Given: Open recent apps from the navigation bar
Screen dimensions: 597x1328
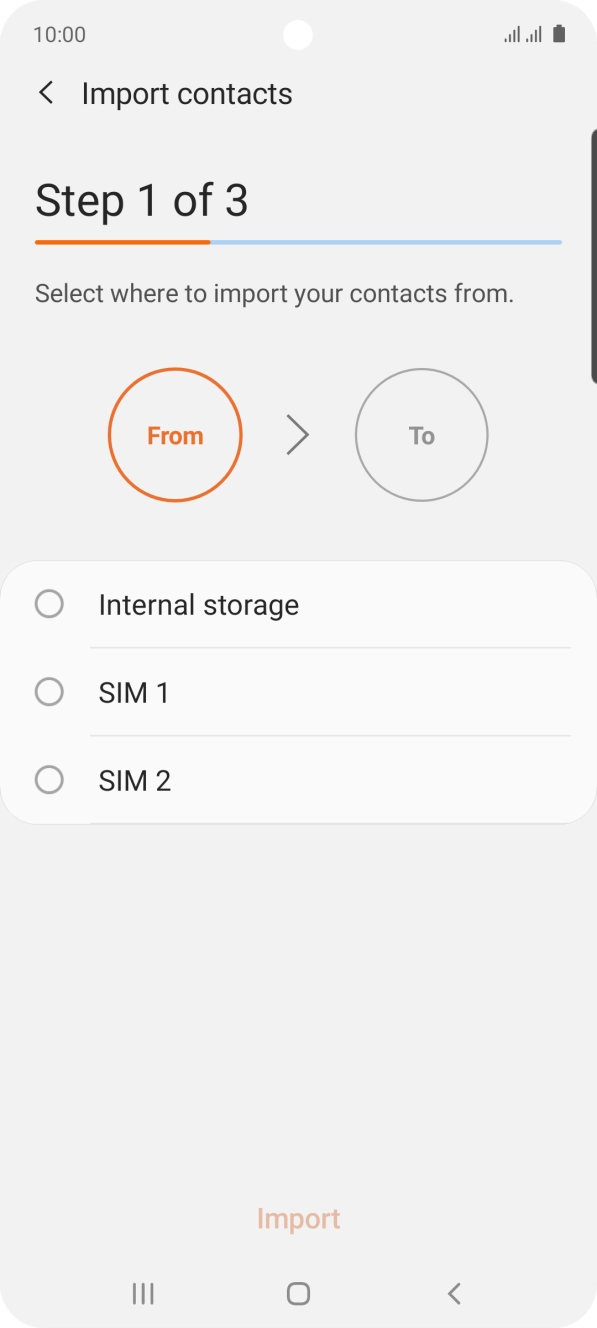Looking at the screenshot, I should coord(143,1293).
